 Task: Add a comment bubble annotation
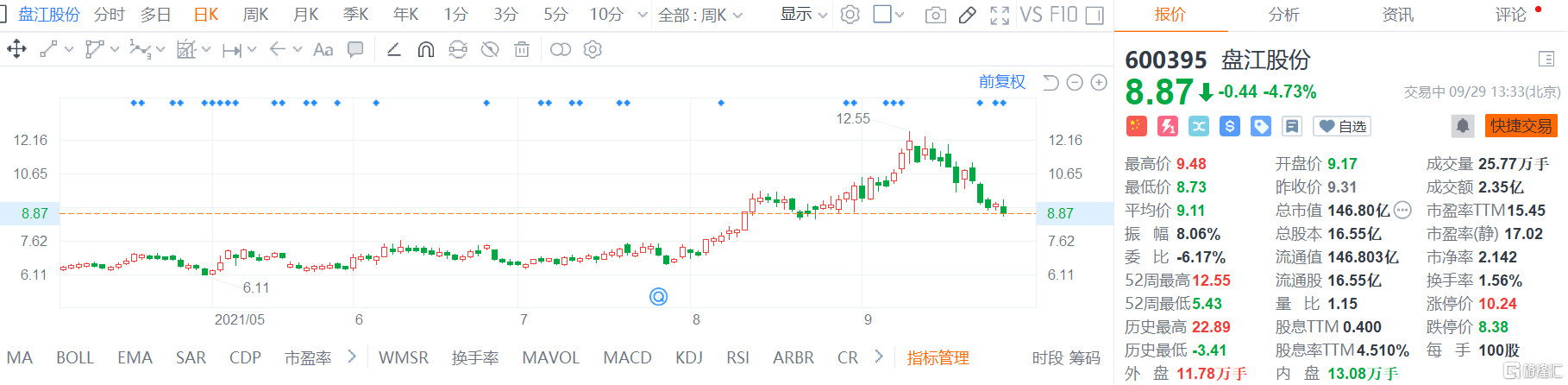point(355,49)
